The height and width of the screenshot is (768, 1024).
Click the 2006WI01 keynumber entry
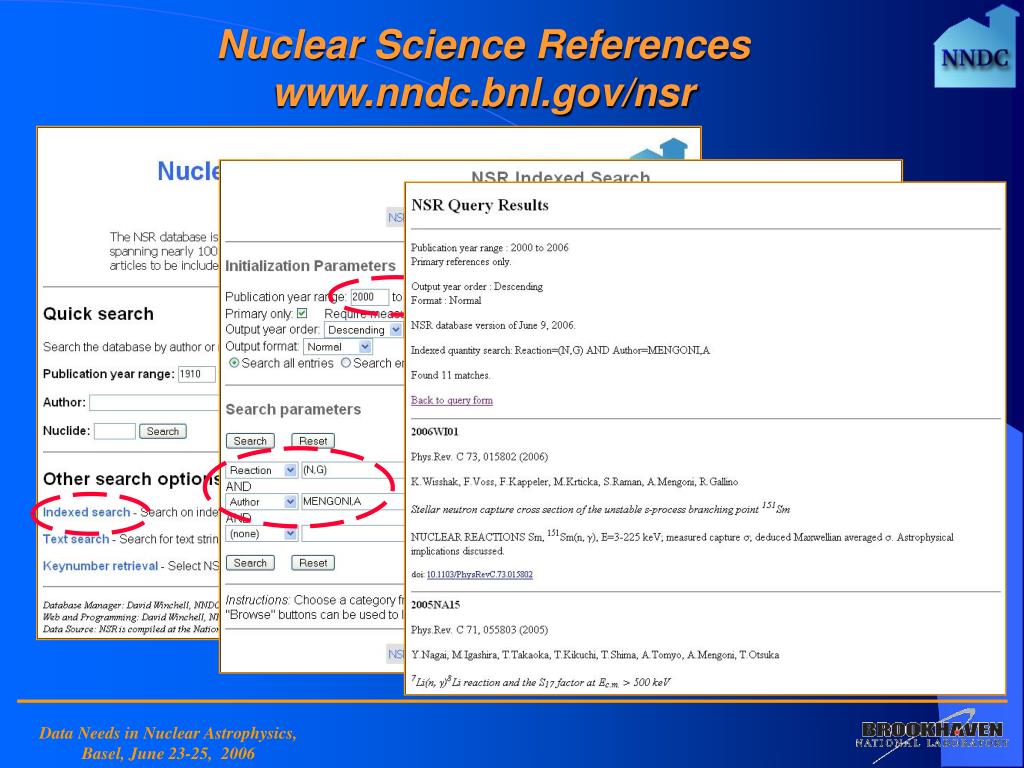pyautogui.click(x=435, y=432)
